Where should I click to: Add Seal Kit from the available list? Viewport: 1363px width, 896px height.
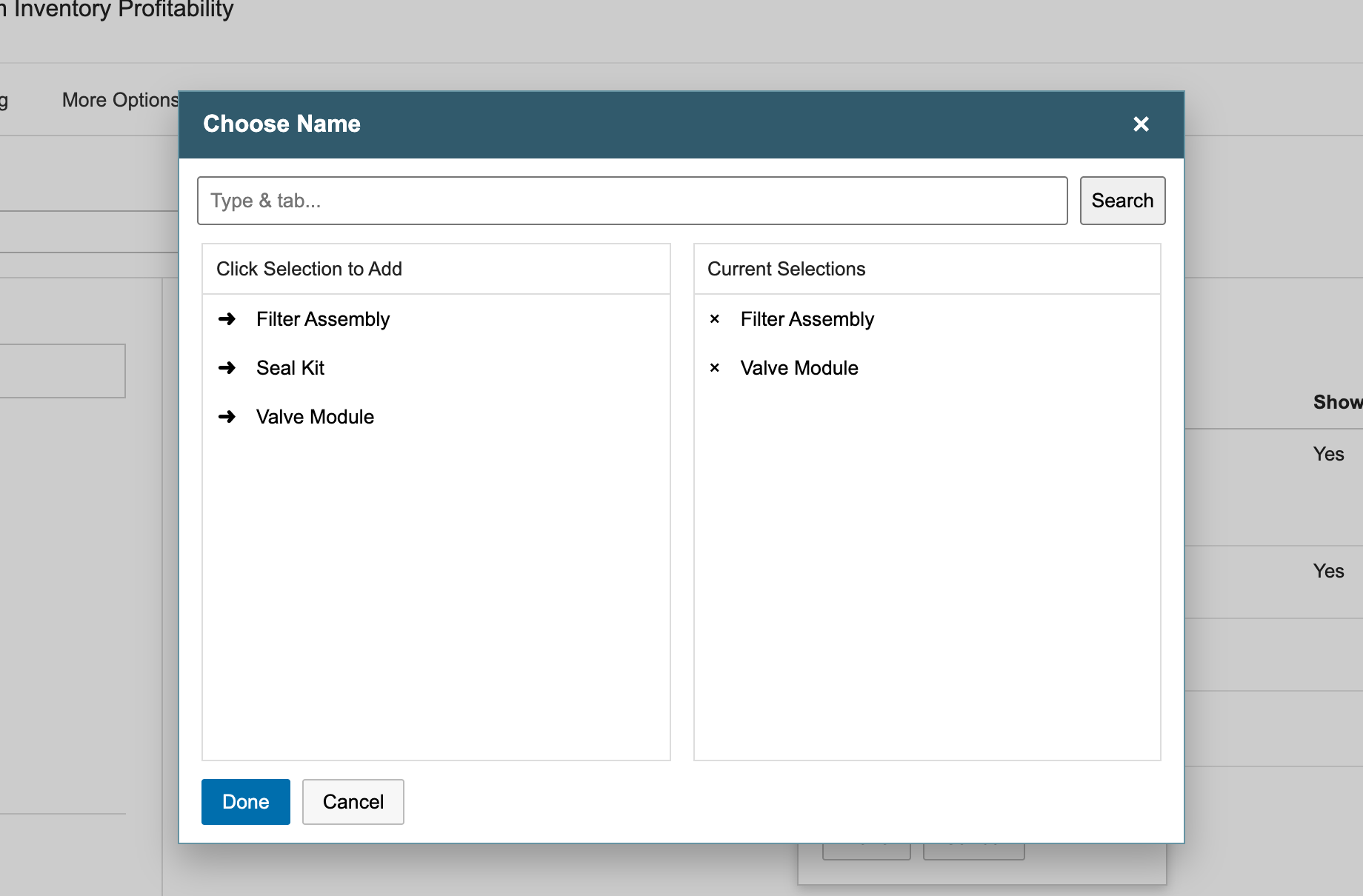[x=290, y=368]
